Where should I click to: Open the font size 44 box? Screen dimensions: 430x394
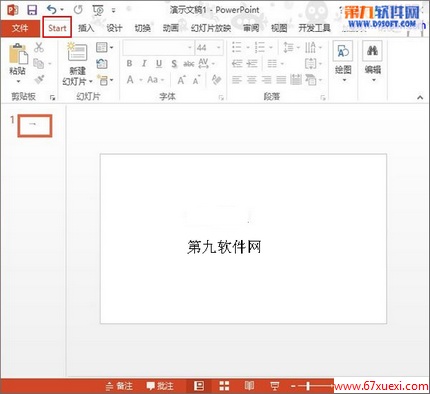(x=209, y=48)
